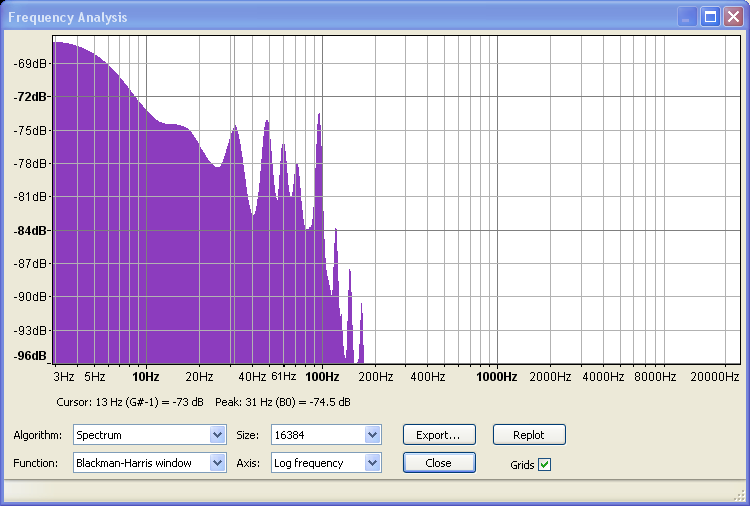This screenshot has width=750, height=506.
Task: Open the Size dropdown showing 16384
Action: pos(326,435)
